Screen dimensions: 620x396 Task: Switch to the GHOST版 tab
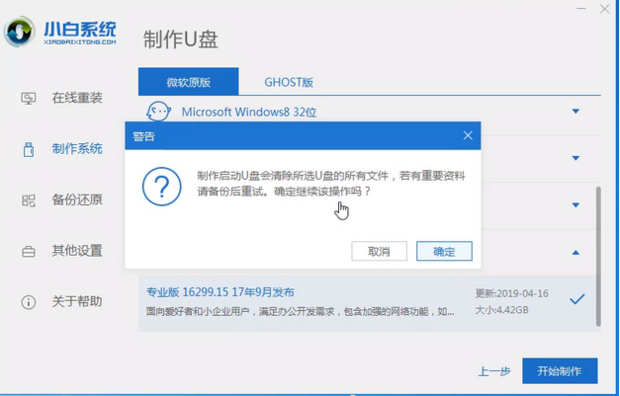(x=289, y=82)
